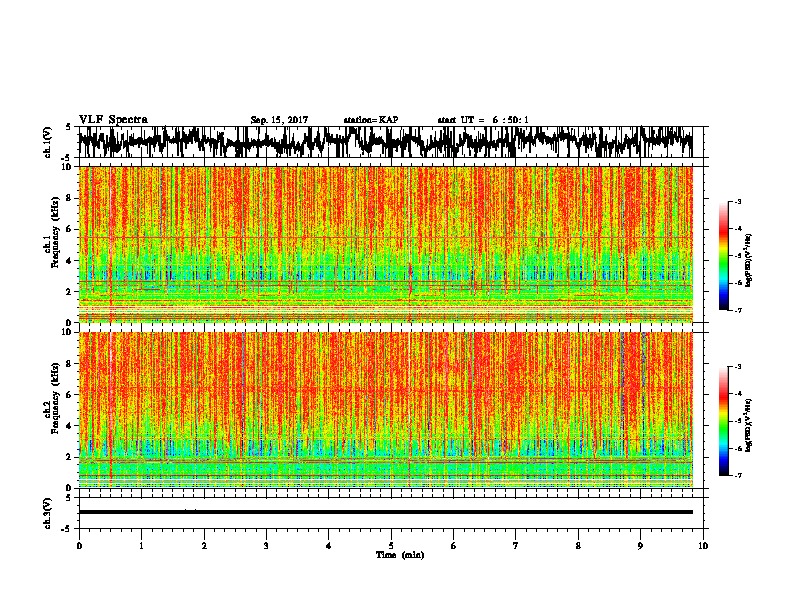Screen dimensions: 792x612
Task: Click the -7 label on ch.1 color bar
Action: pyautogui.click(x=738, y=310)
